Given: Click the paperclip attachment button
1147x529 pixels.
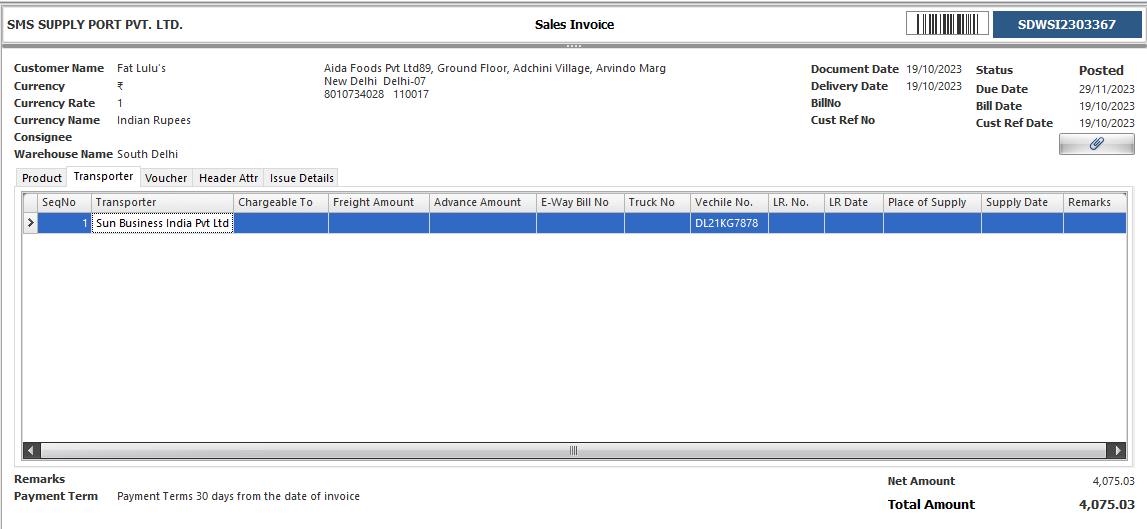Looking at the screenshot, I should click(x=1096, y=144).
